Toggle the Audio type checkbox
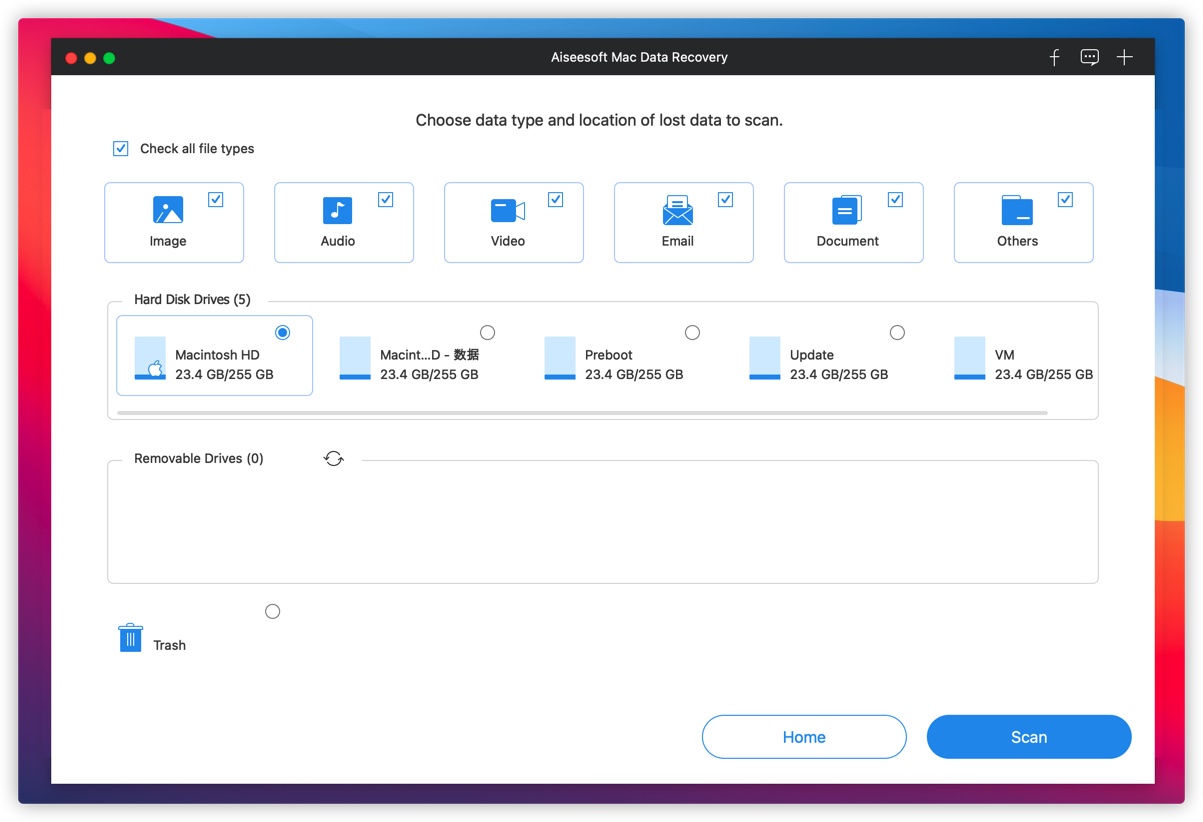 pos(386,200)
